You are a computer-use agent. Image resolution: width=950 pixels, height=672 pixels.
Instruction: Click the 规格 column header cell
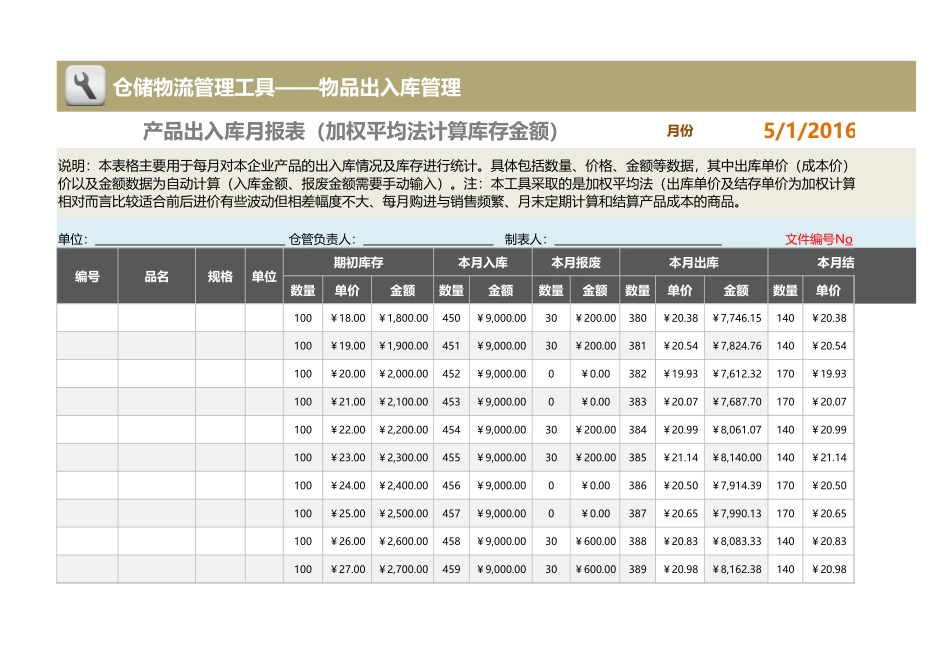220,277
